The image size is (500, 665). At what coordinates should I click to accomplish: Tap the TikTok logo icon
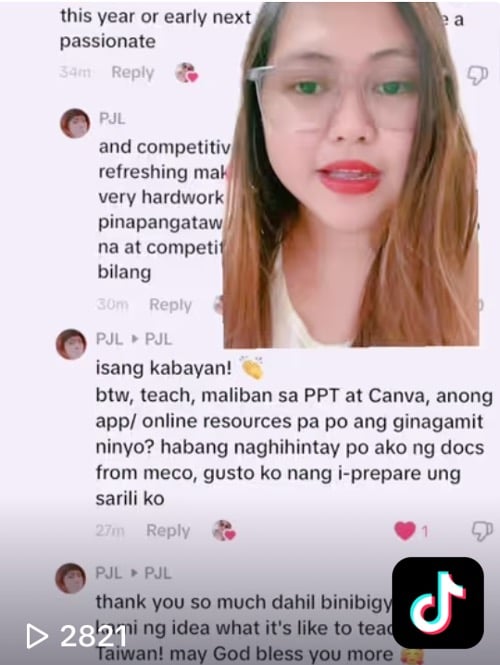click(438, 603)
